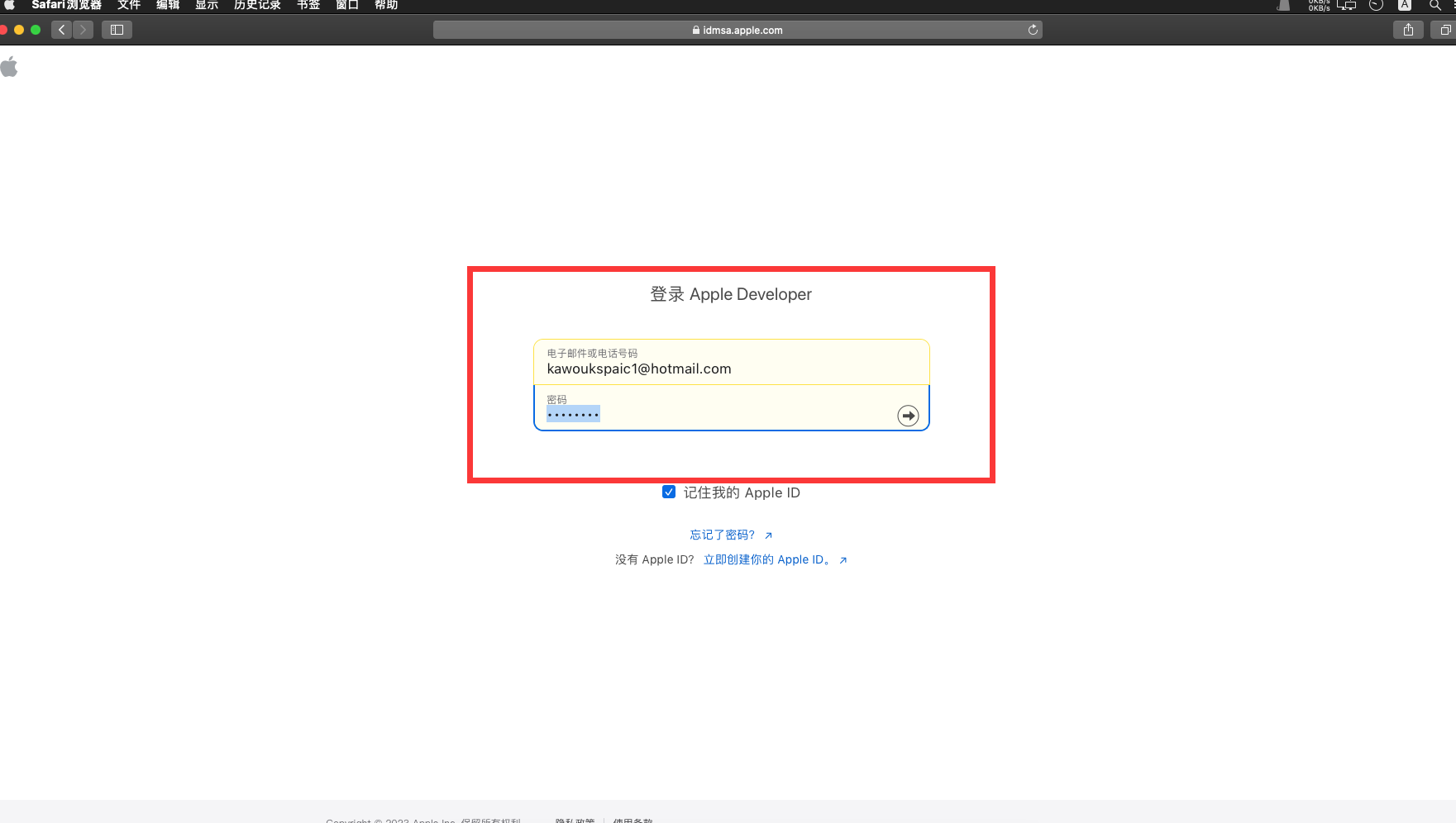Open the 文件 menu
The width and height of the screenshot is (1456, 823).
(x=129, y=5)
